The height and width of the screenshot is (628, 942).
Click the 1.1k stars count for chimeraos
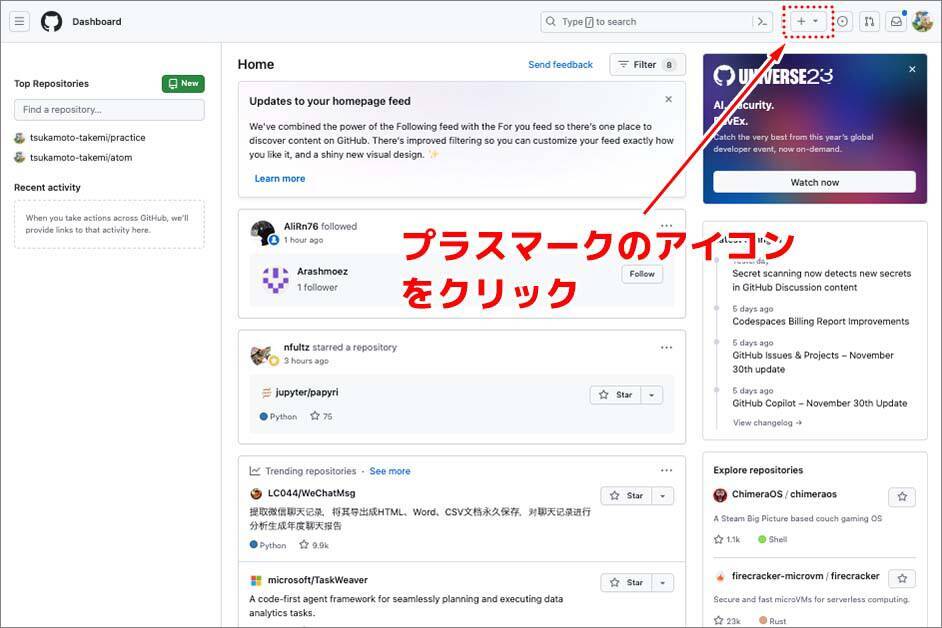[x=727, y=540]
